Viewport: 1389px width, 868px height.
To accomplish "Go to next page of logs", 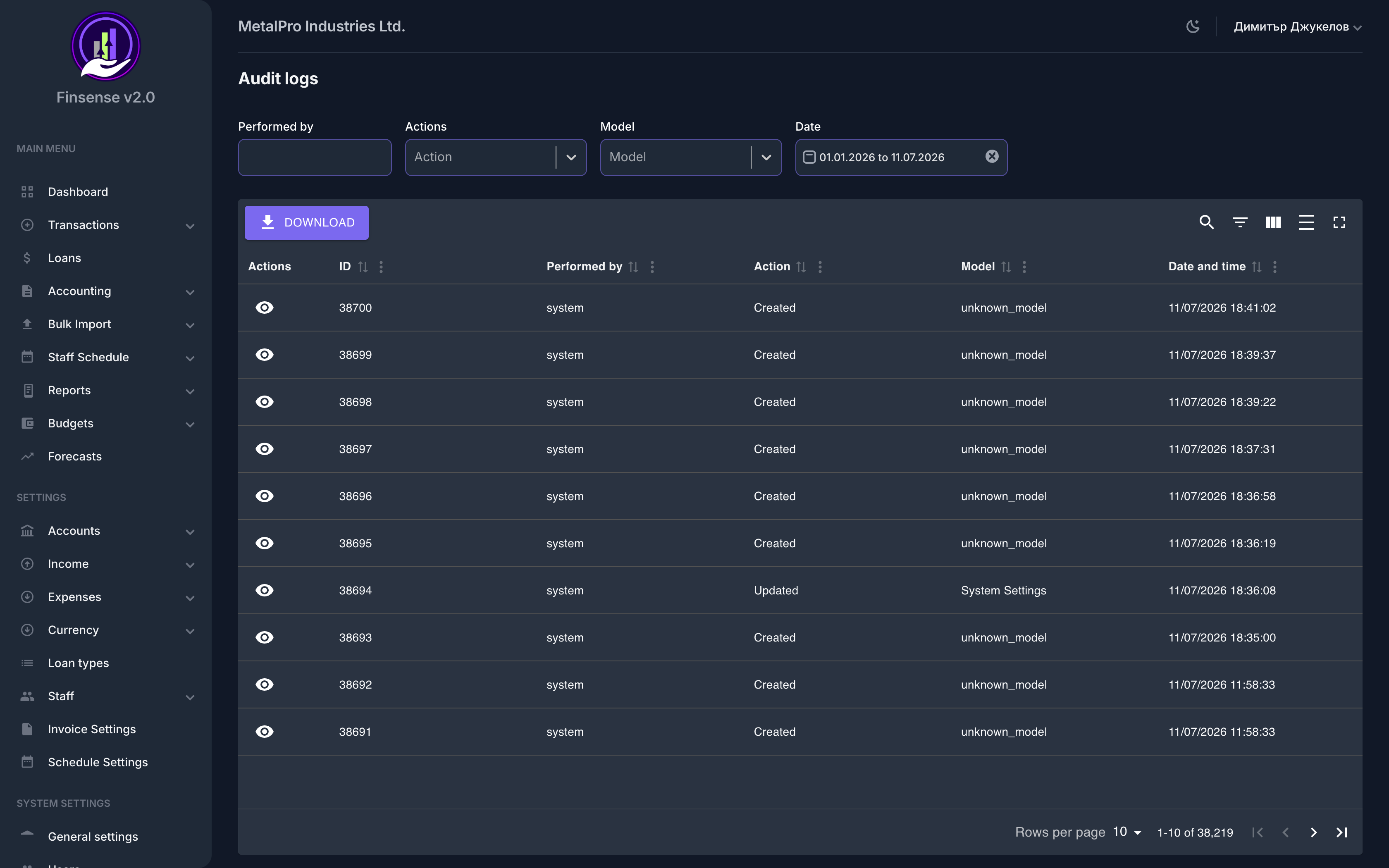I will [x=1313, y=832].
